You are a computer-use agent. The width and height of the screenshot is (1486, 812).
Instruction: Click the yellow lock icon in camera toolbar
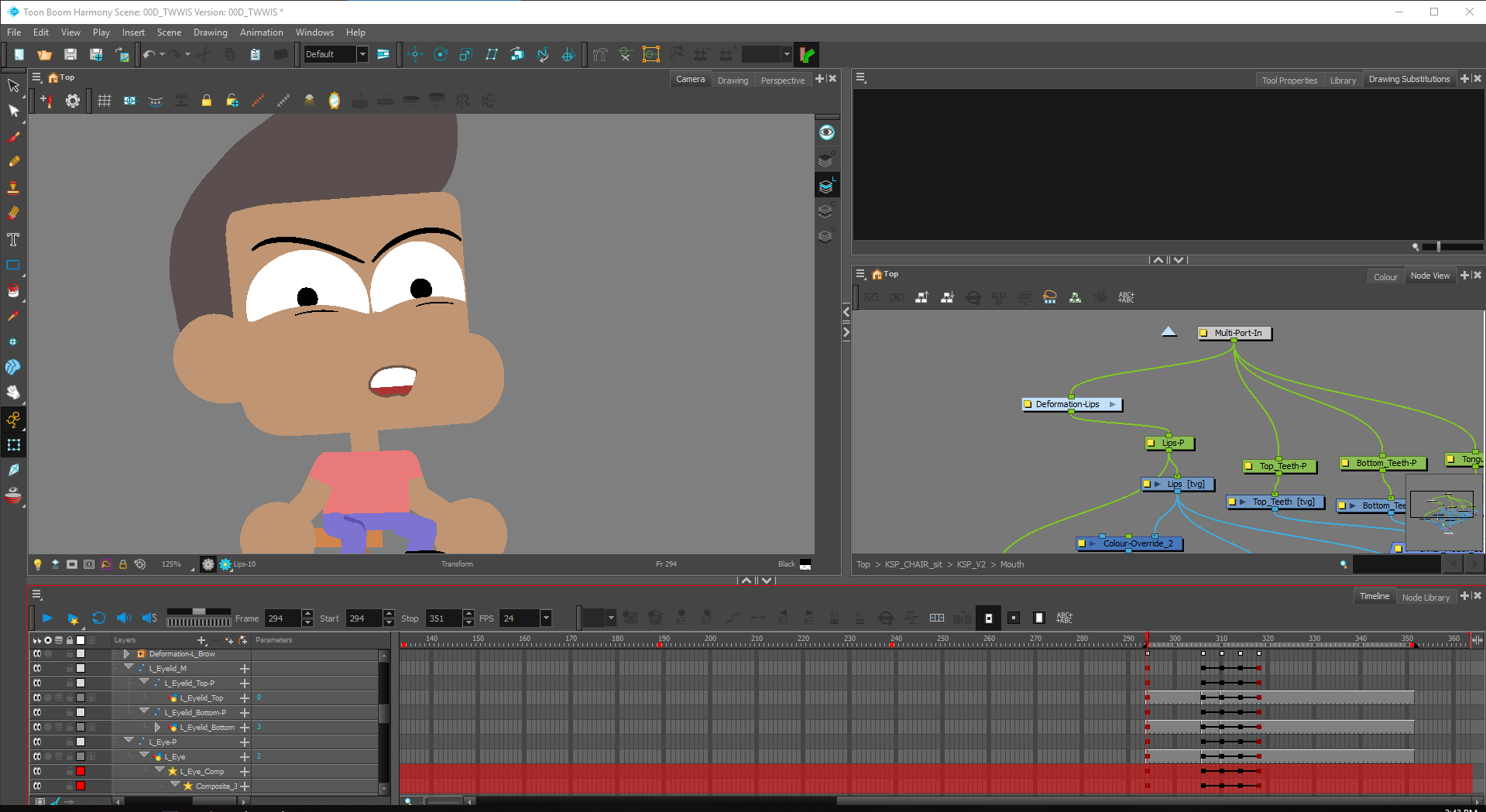[x=206, y=101]
